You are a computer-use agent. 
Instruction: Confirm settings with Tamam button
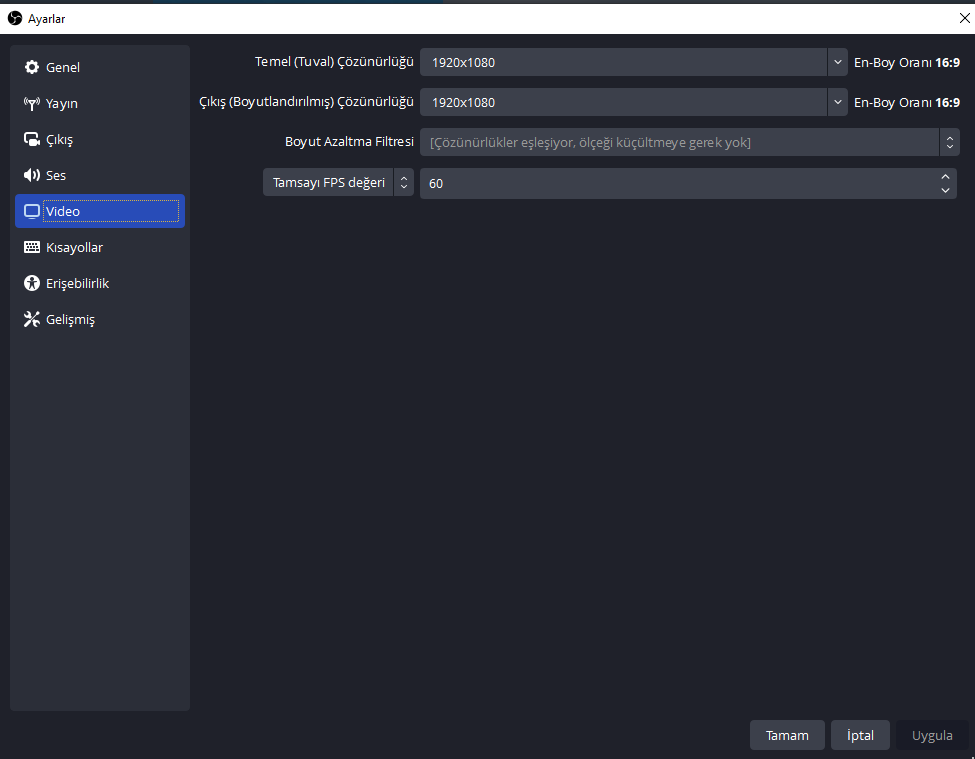point(787,735)
